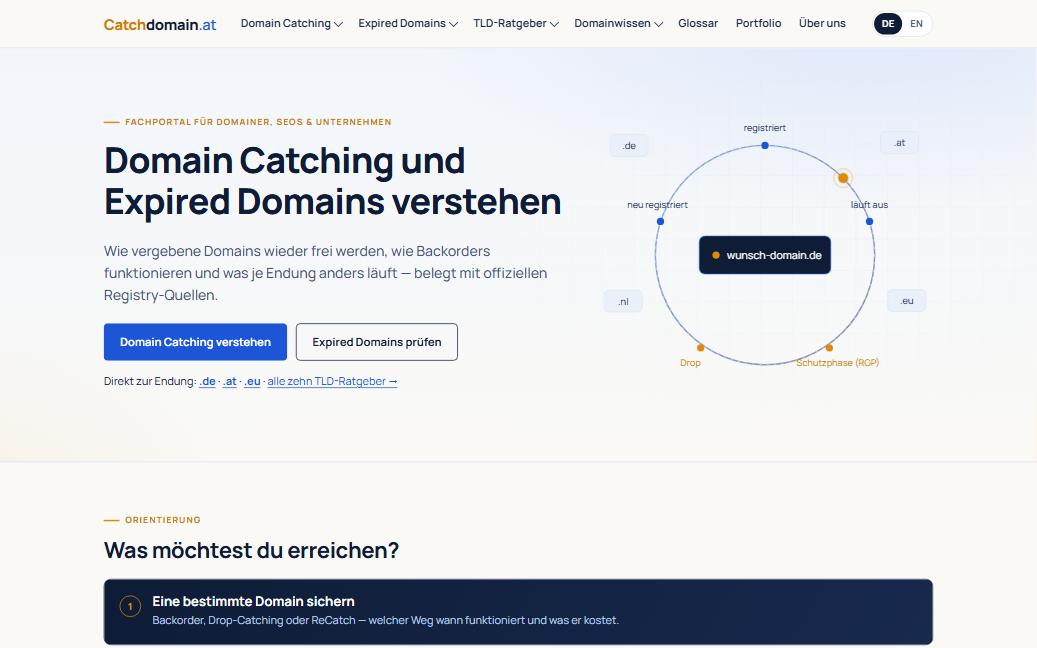Follow the .de link under Direkt zur Endung

[207, 382]
